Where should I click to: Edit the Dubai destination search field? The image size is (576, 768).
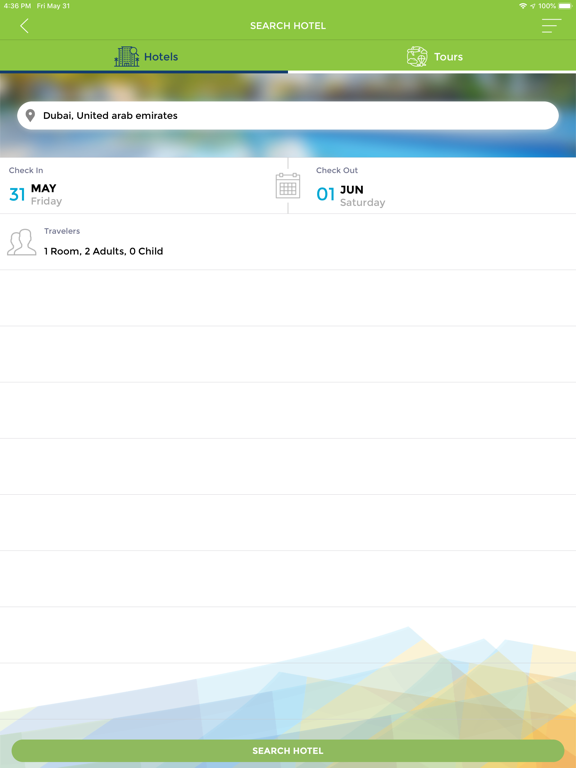coord(288,116)
